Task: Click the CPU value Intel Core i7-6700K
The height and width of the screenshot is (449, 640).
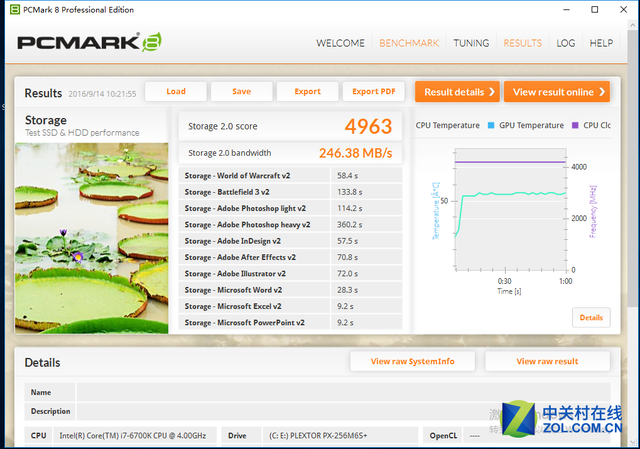Action: tap(133, 436)
